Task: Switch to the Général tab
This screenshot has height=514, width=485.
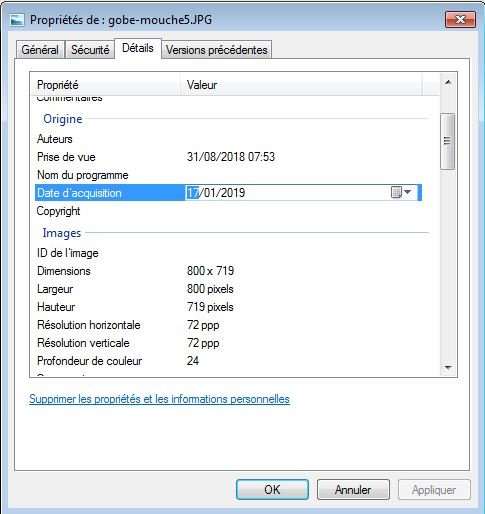Action: [x=40, y=50]
